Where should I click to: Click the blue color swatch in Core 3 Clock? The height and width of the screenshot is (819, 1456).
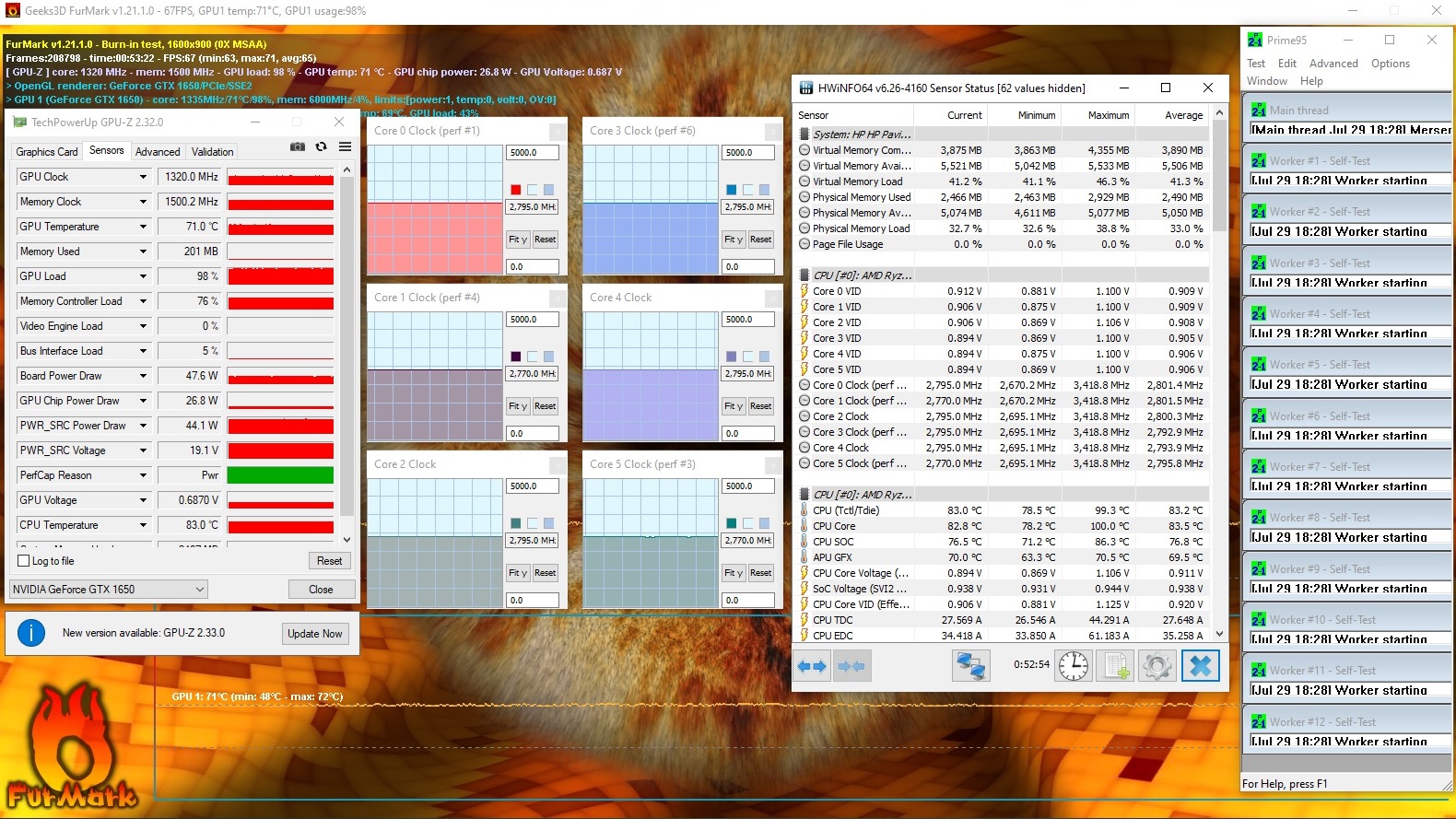(732, 190)
